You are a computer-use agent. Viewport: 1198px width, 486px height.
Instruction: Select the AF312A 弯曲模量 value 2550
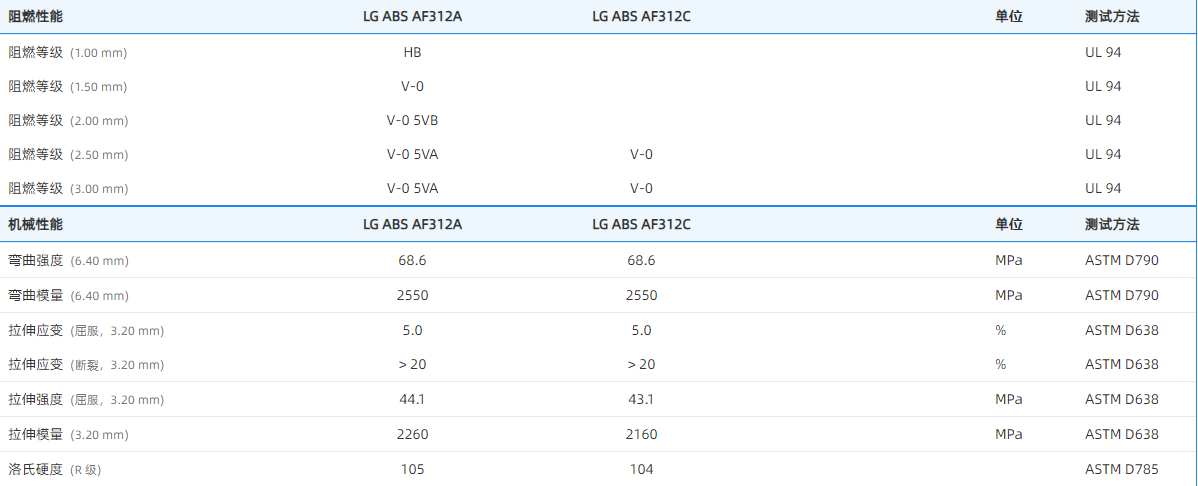coord(412,296)
